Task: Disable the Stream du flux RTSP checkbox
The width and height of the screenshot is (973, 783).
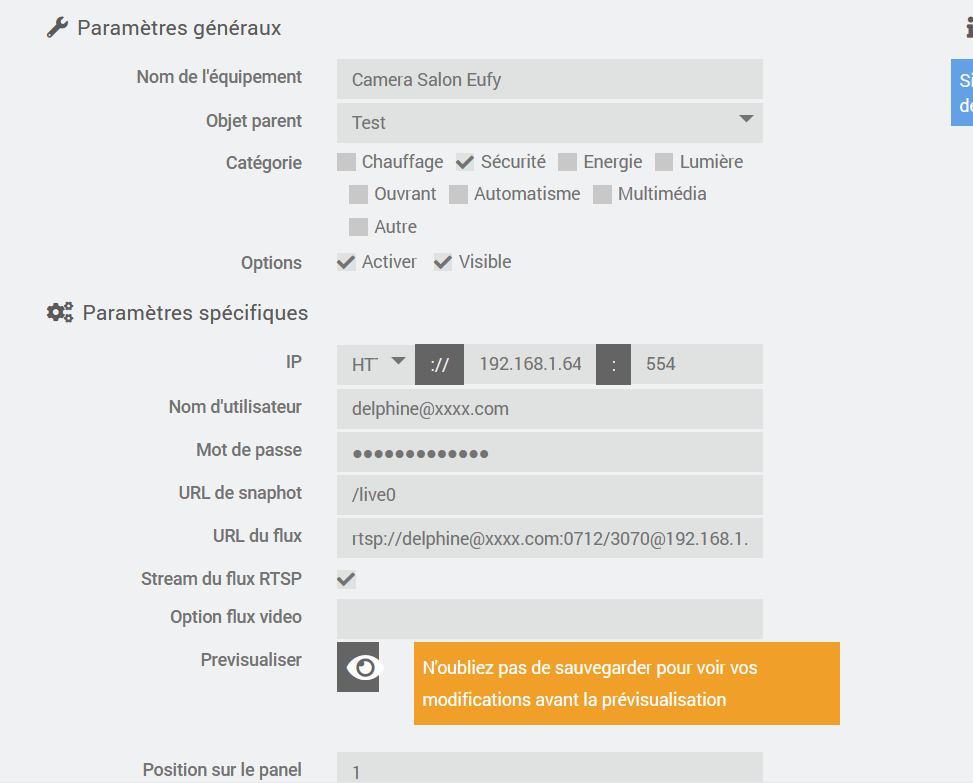Action: (346, 579)
